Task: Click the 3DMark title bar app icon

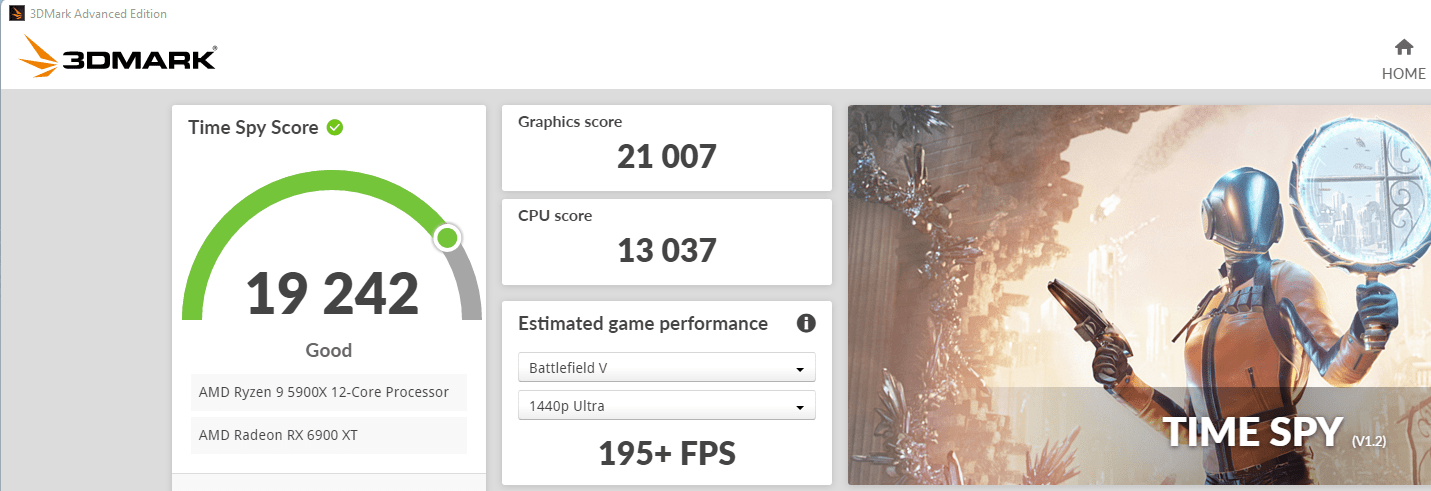Action: pyautogui.click(x=16, y=14)
